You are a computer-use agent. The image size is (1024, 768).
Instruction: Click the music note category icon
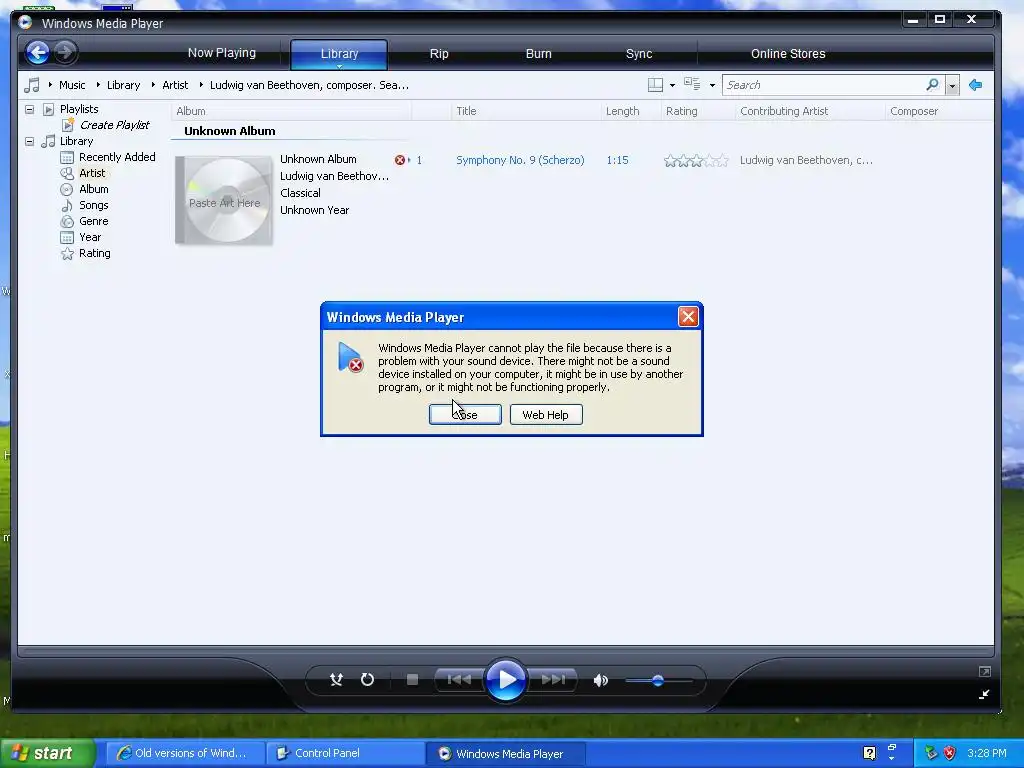[x=32, y=85]
